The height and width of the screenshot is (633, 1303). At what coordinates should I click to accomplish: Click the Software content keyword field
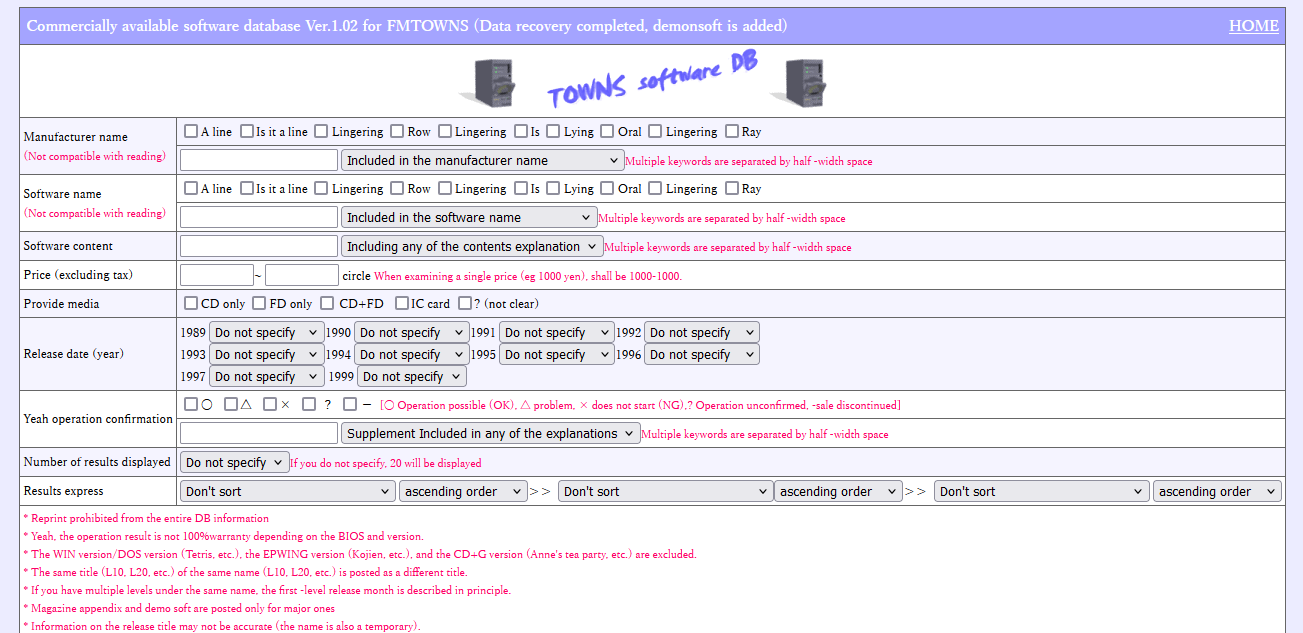(x=259, y=246)
